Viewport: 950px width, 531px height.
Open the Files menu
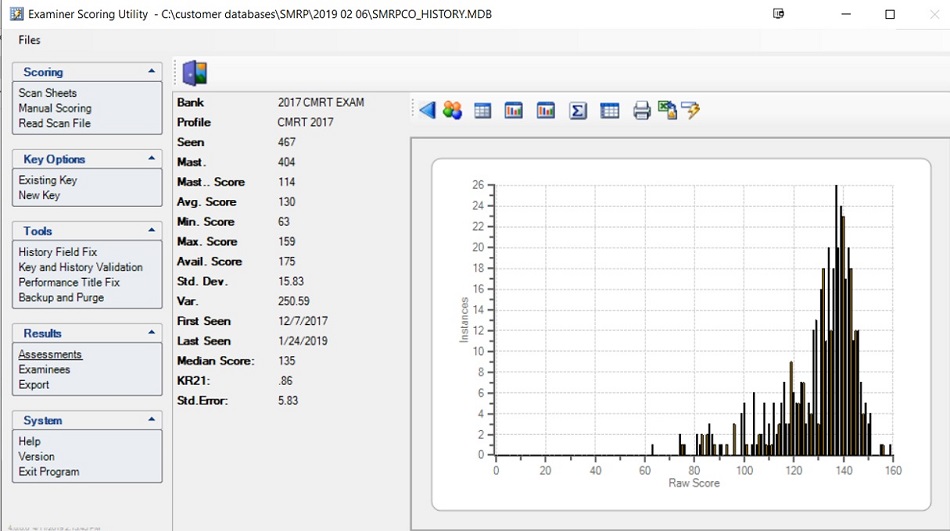[29, 40]
